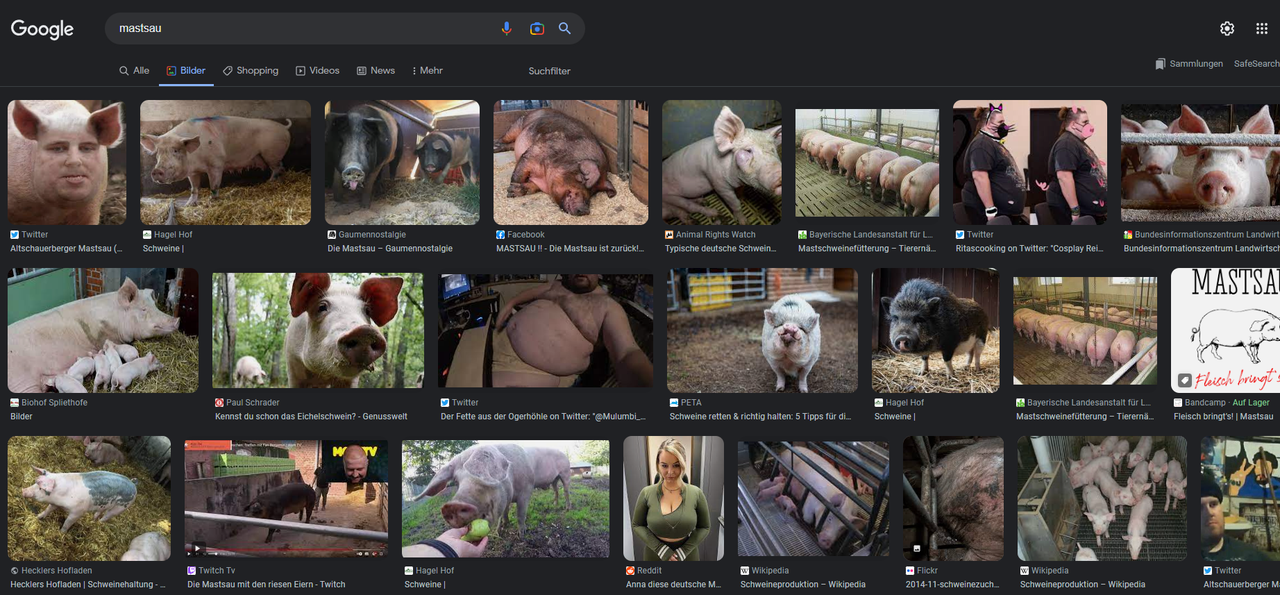Open Google Lens image search
This screenshot has width=1280, height=595.
click(537, 28)
